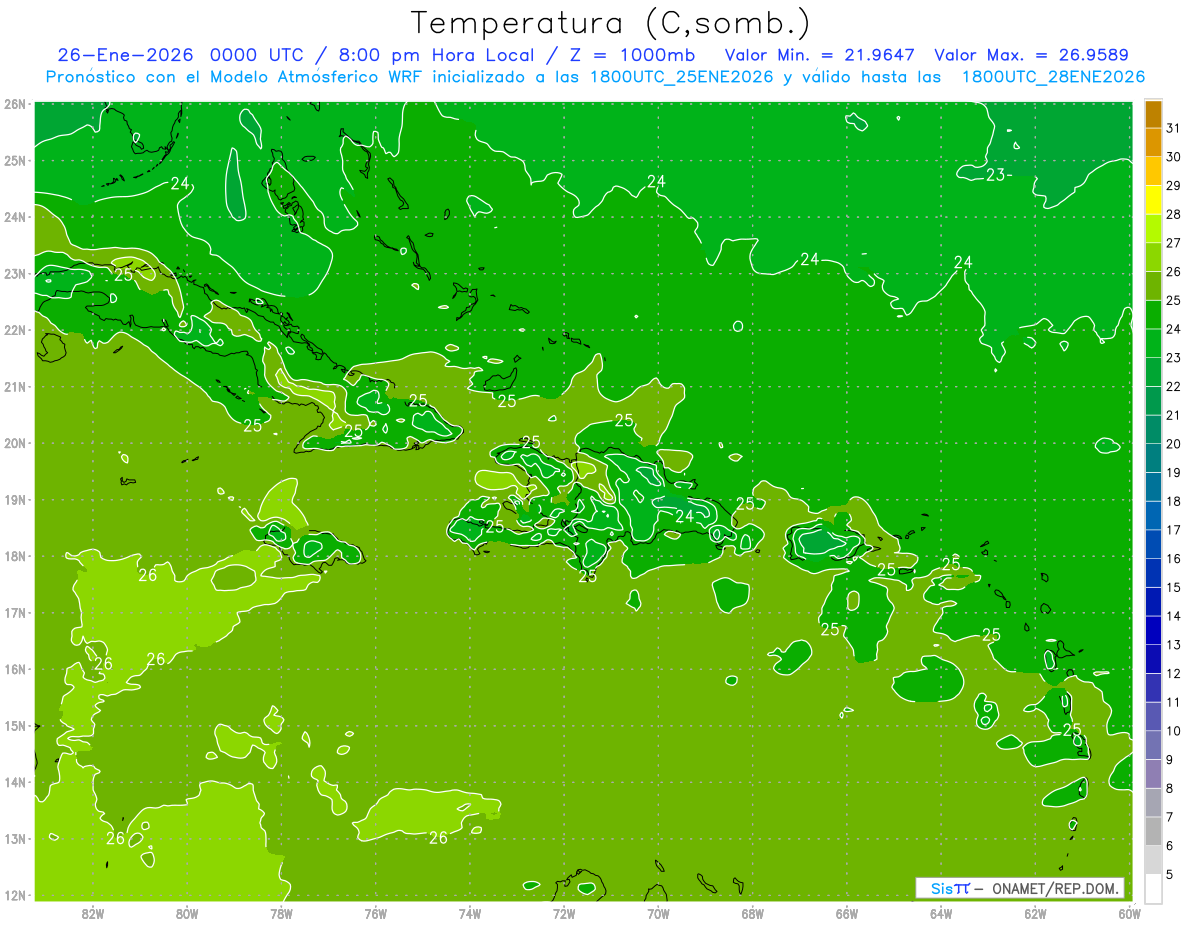Image resolution: width=1200 pixels, height=927 pixels.
Task: Click the light-green swatch between 27 and 28
Action: tap(1153, 229)
